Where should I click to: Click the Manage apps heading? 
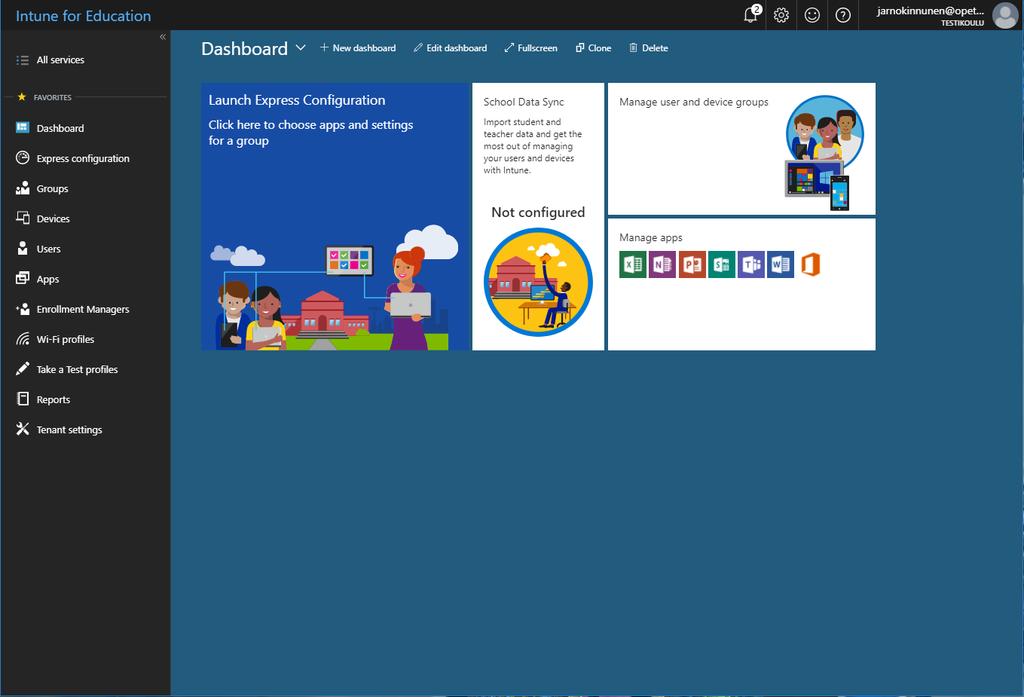pyautogui.click(x=650, y=238)
